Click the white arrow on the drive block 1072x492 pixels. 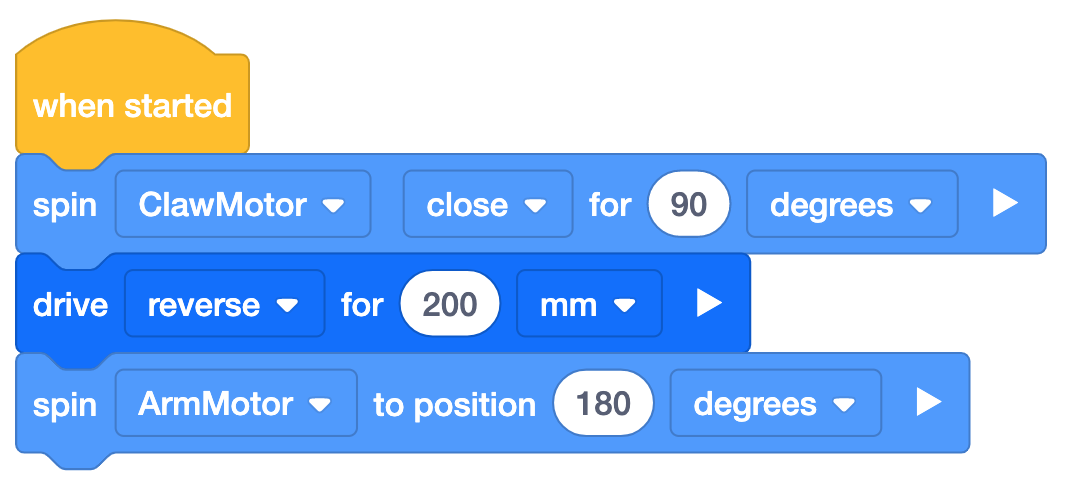click(x=708, y=303)
